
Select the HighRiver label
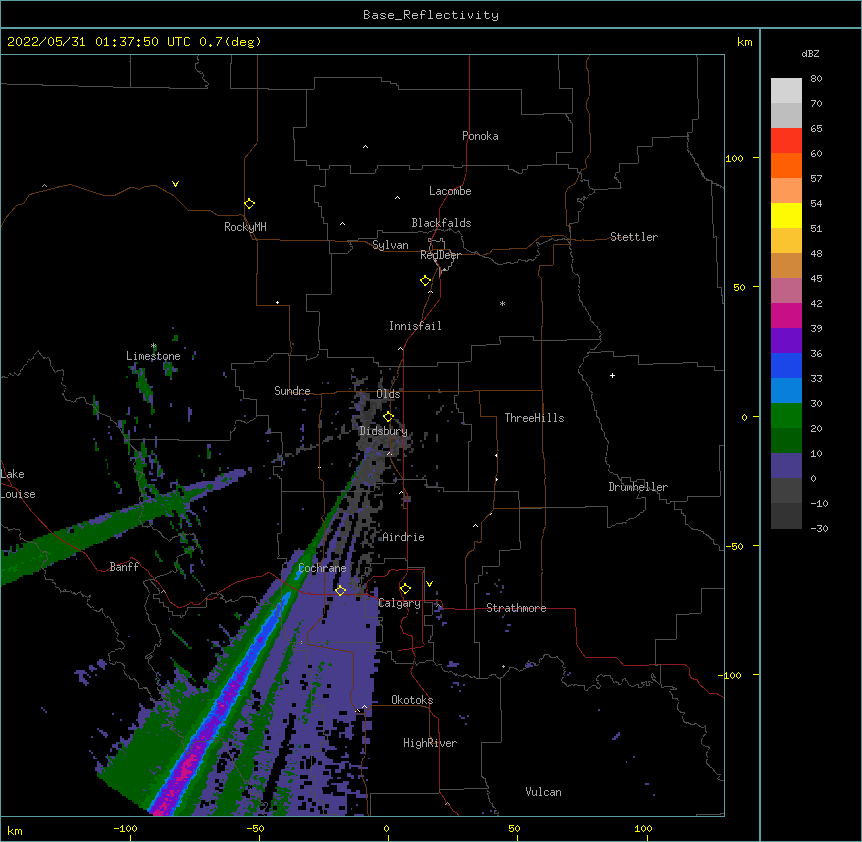click(430, 743)
